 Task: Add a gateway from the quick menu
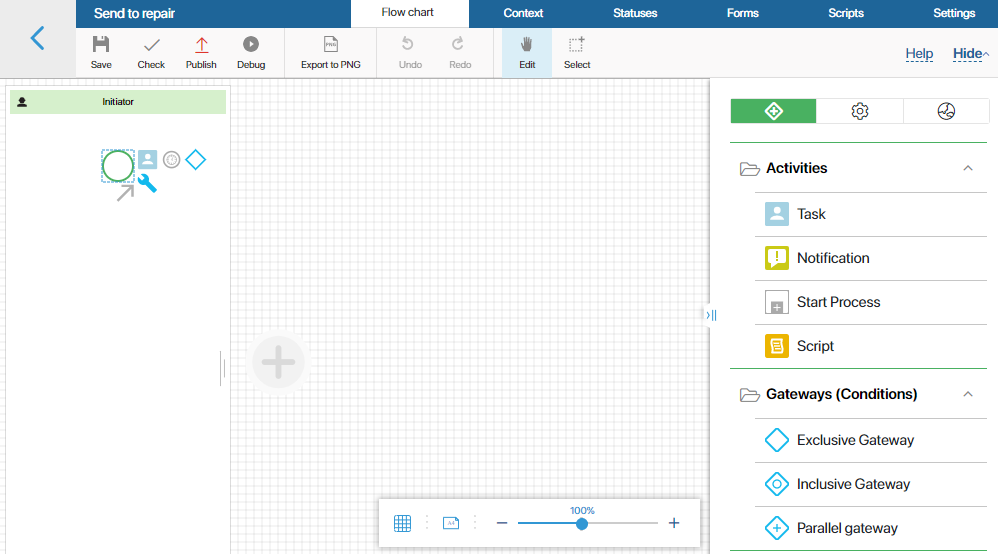[x=195, y=159]
